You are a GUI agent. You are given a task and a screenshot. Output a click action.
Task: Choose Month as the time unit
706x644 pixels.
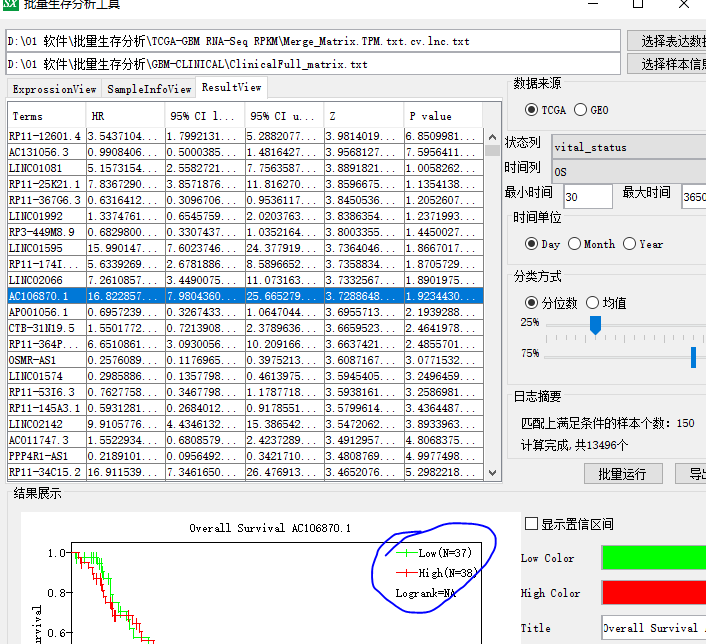pyautogui.click(x=575, y=243)
